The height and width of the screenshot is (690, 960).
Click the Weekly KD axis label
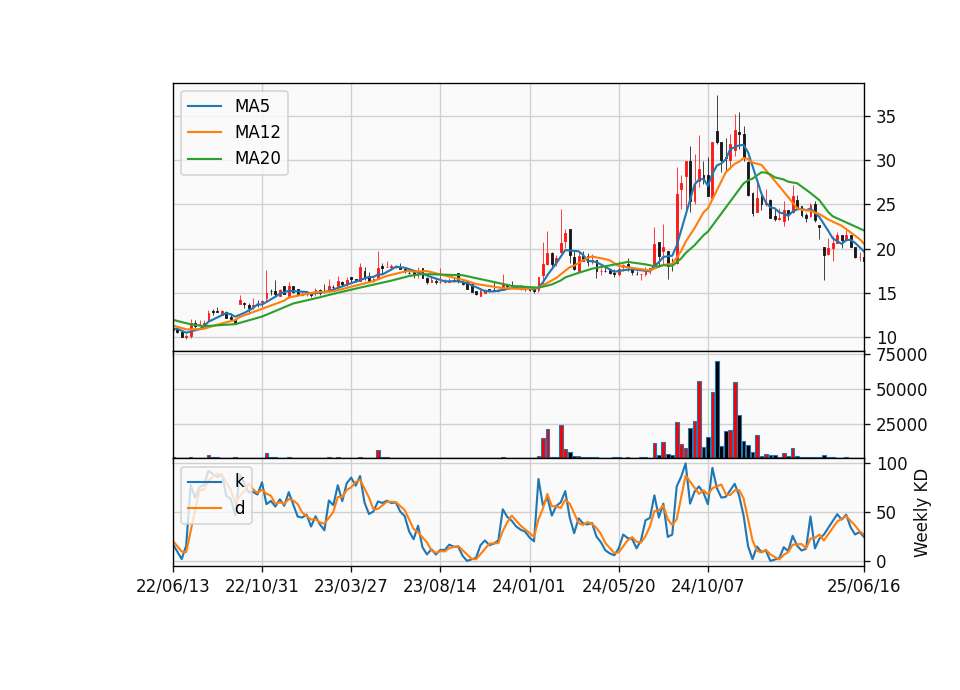pos(920,513)
